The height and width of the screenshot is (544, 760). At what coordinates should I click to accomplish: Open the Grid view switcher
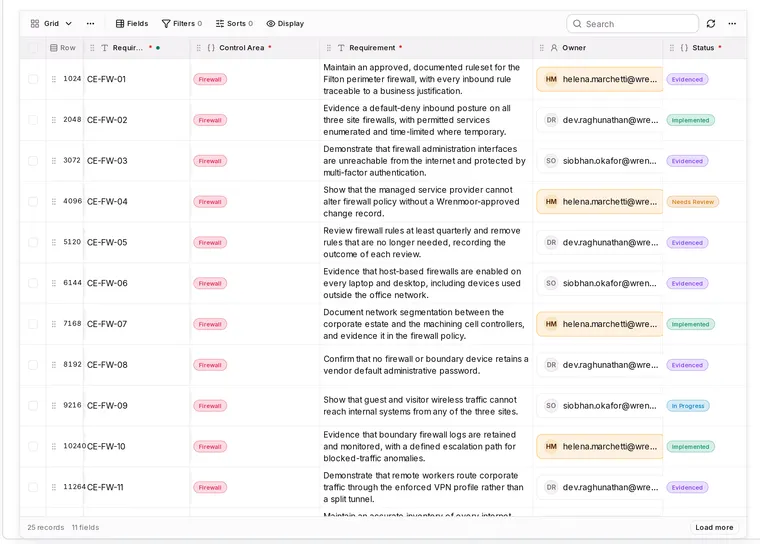[x=51, y=23]
